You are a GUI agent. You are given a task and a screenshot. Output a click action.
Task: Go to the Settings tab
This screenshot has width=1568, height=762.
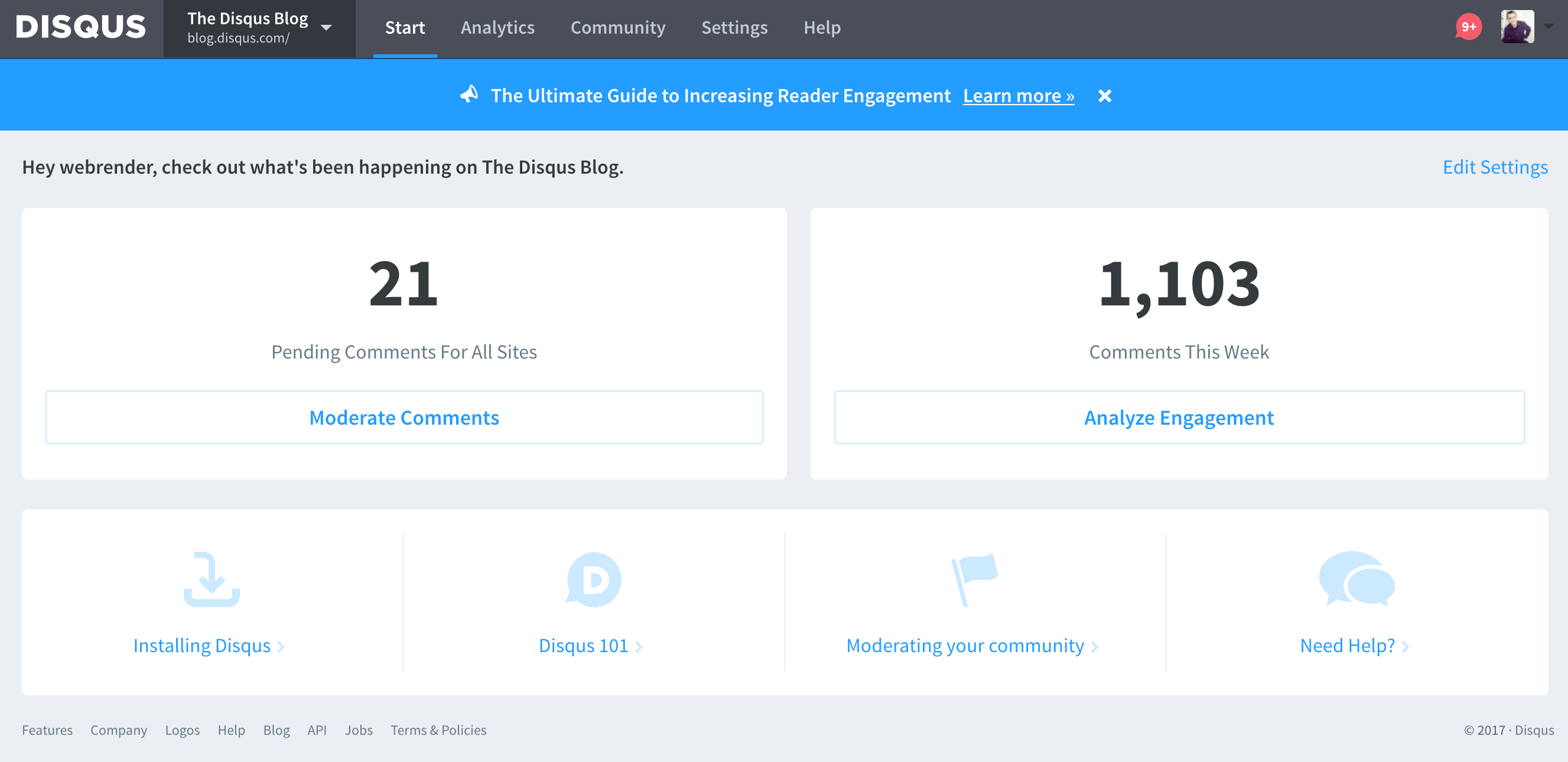734,27
